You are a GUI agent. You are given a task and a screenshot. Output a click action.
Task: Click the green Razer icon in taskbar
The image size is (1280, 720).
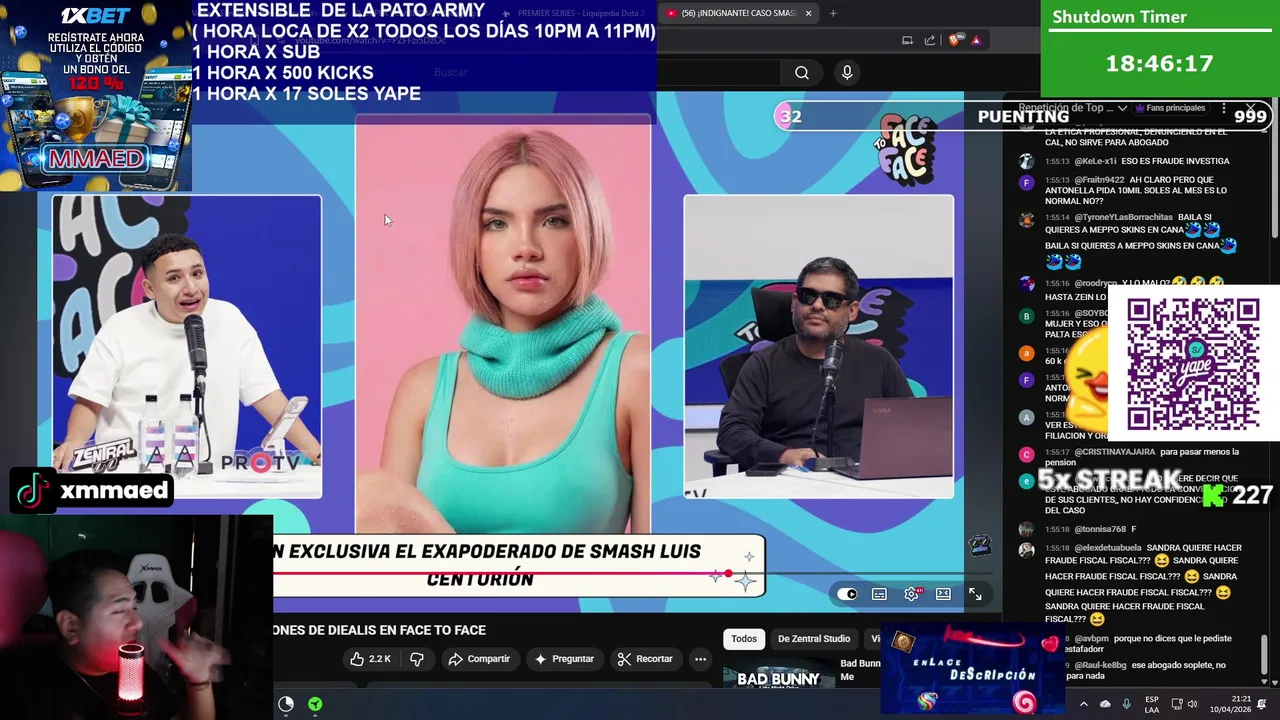[x=315, y=704]
